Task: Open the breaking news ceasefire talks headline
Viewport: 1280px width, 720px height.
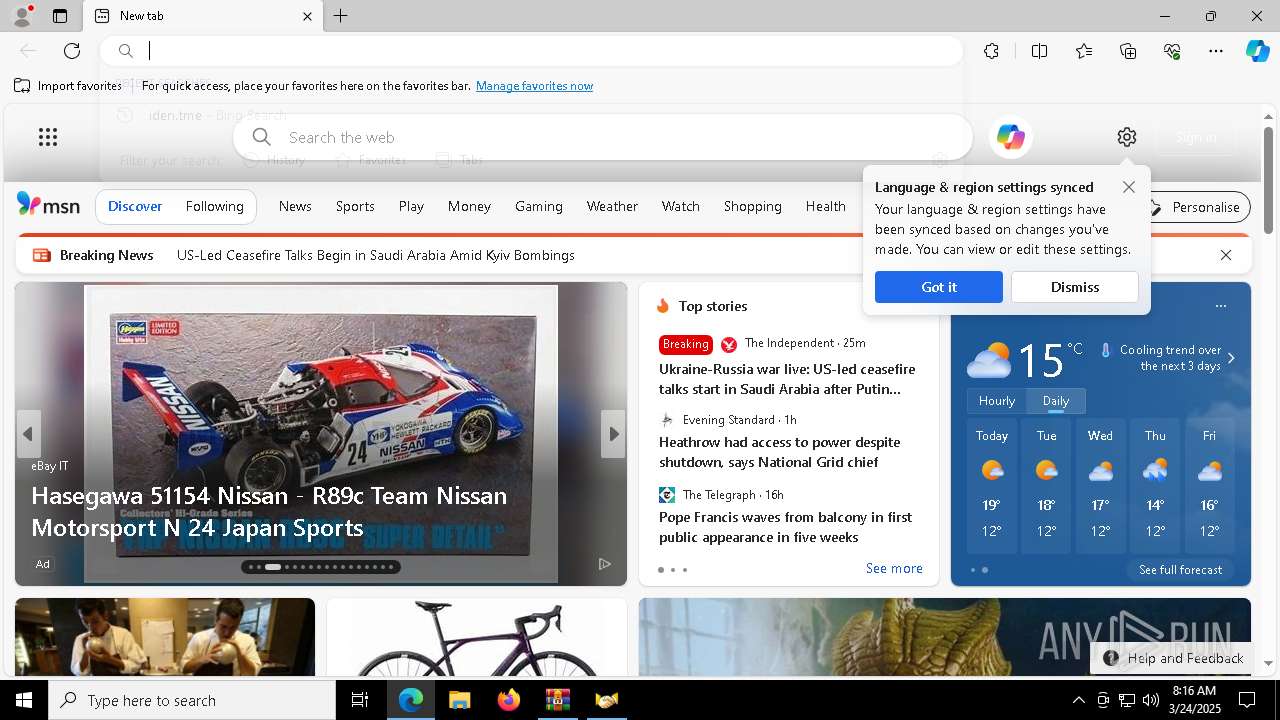Action: click(x=376, y=255)
